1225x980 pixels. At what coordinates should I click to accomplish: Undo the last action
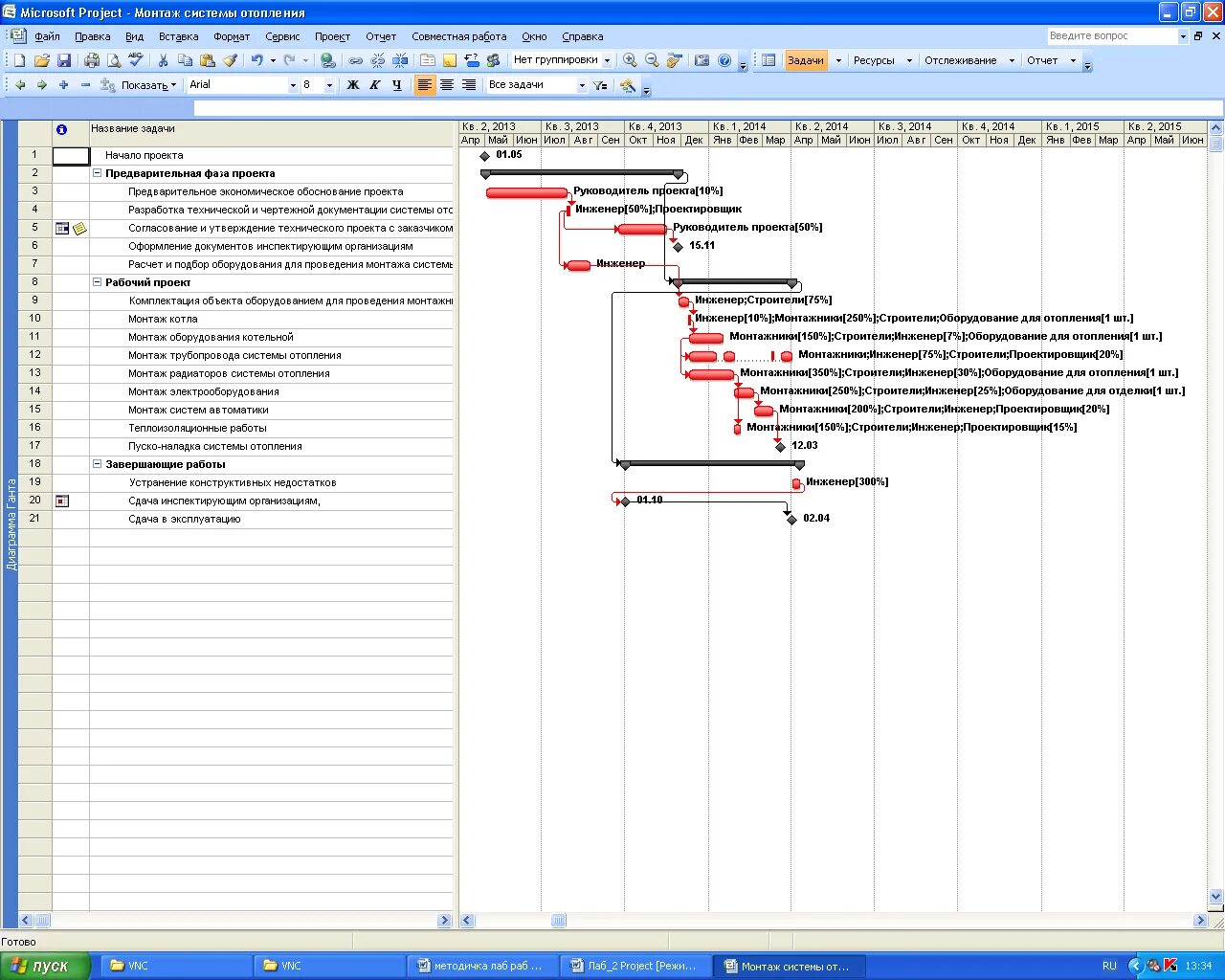[256, 60]
